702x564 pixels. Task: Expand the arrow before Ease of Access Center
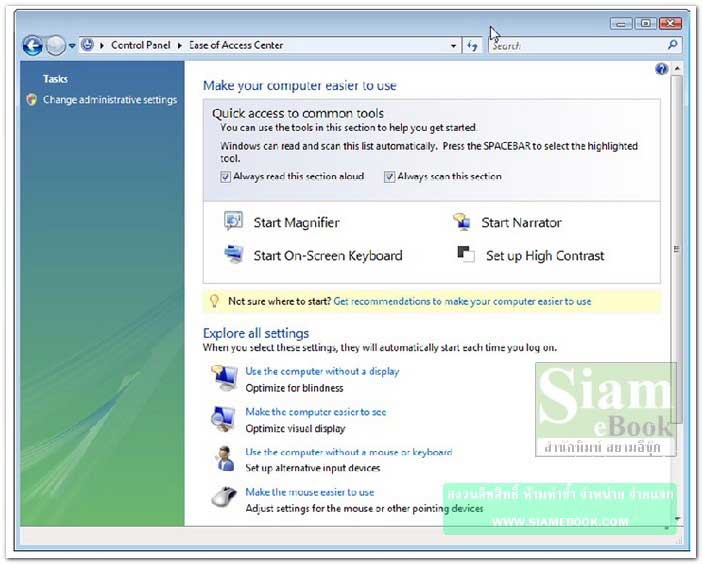[x=180, y=46]
